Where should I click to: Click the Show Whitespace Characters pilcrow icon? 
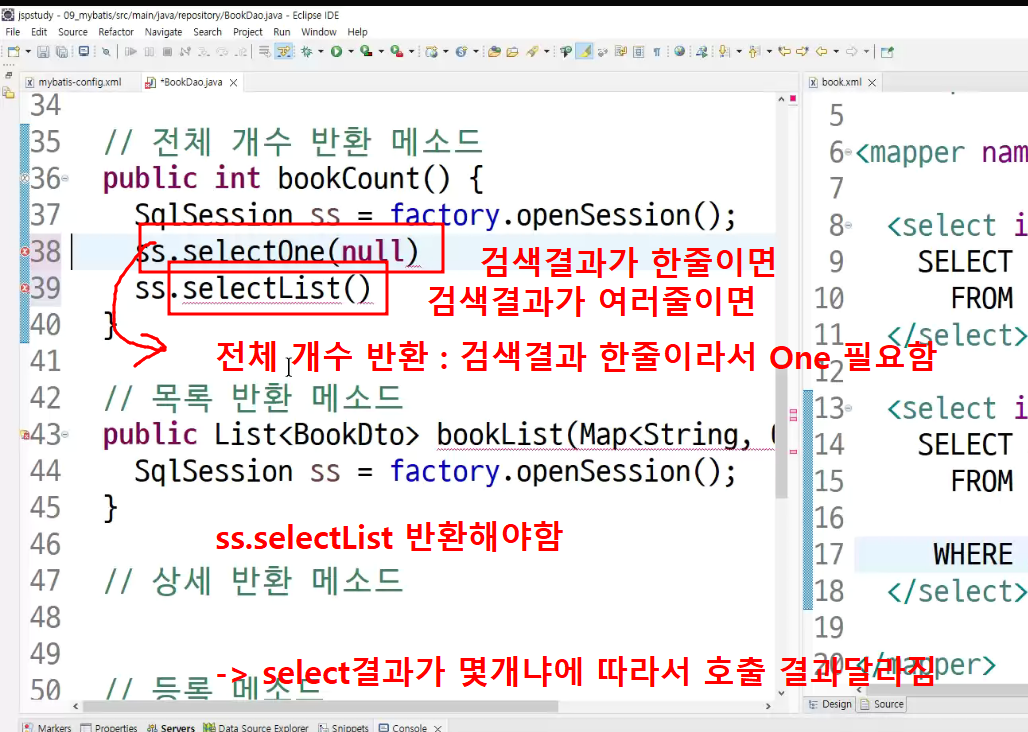[x=656, y=52]
